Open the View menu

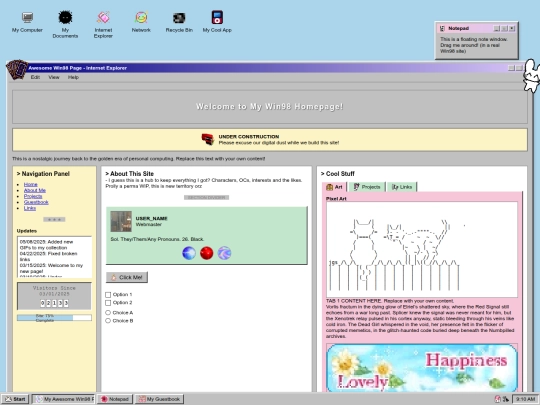click(54, 77)
